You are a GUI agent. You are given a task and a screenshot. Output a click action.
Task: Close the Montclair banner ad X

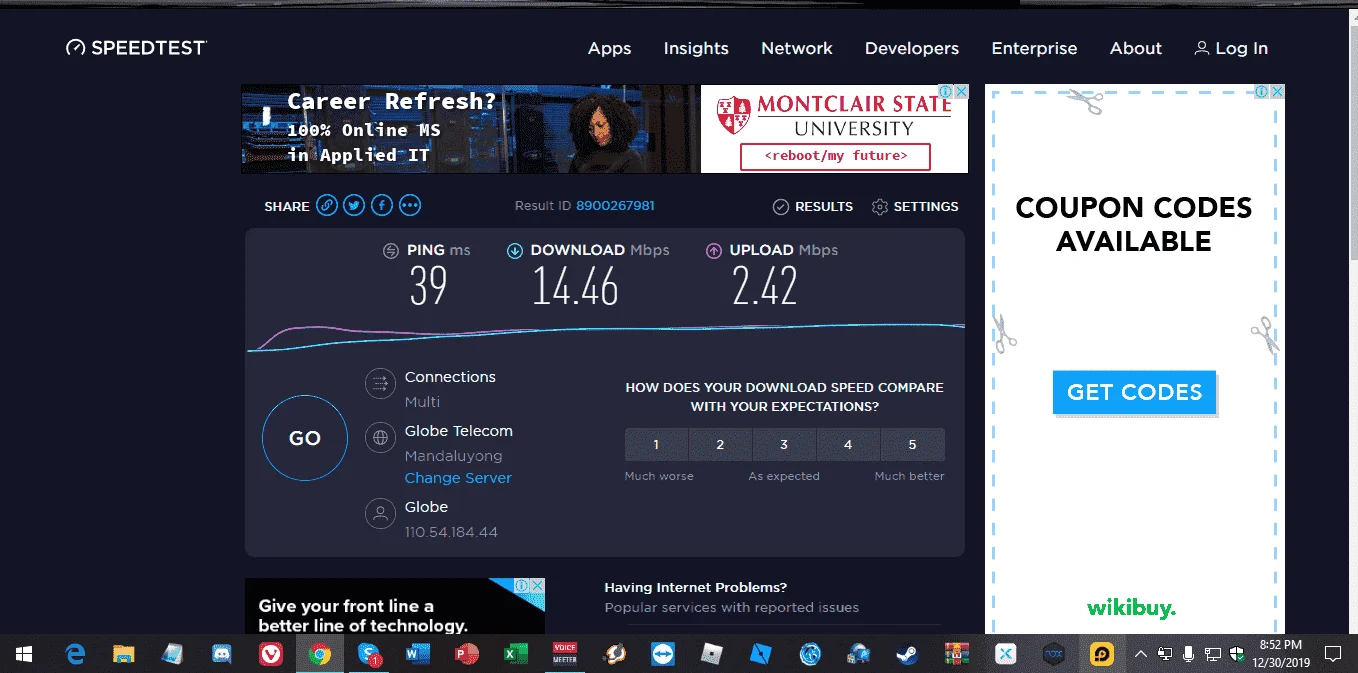pos(961,92)
